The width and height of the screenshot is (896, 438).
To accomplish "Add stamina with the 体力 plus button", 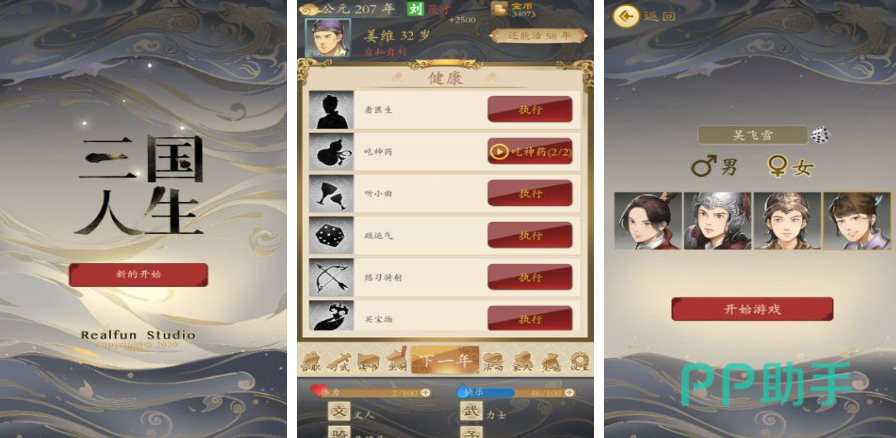I will pyautogui.click(x=425, y=393).
